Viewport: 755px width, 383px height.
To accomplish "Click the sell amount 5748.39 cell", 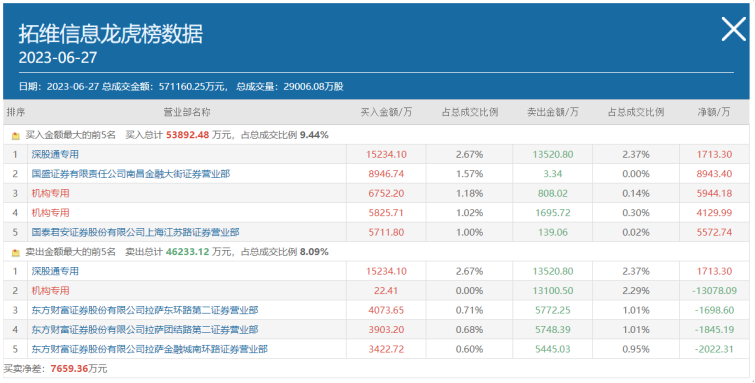I will (553, 330).
